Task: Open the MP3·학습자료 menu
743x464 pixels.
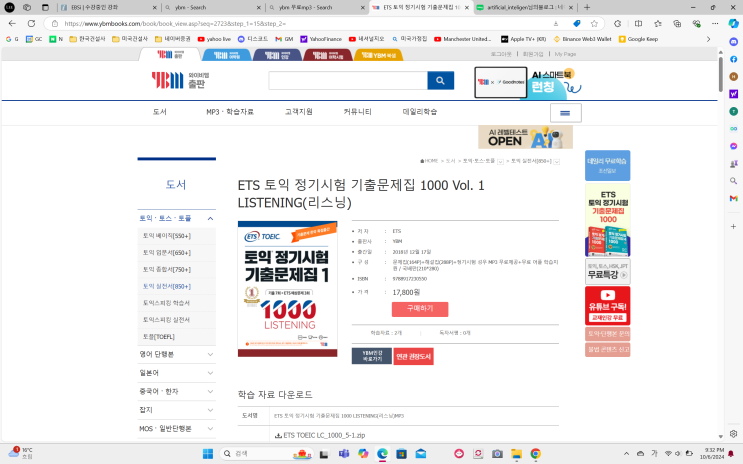Action: pyautogui.click(x=230, y=112)
